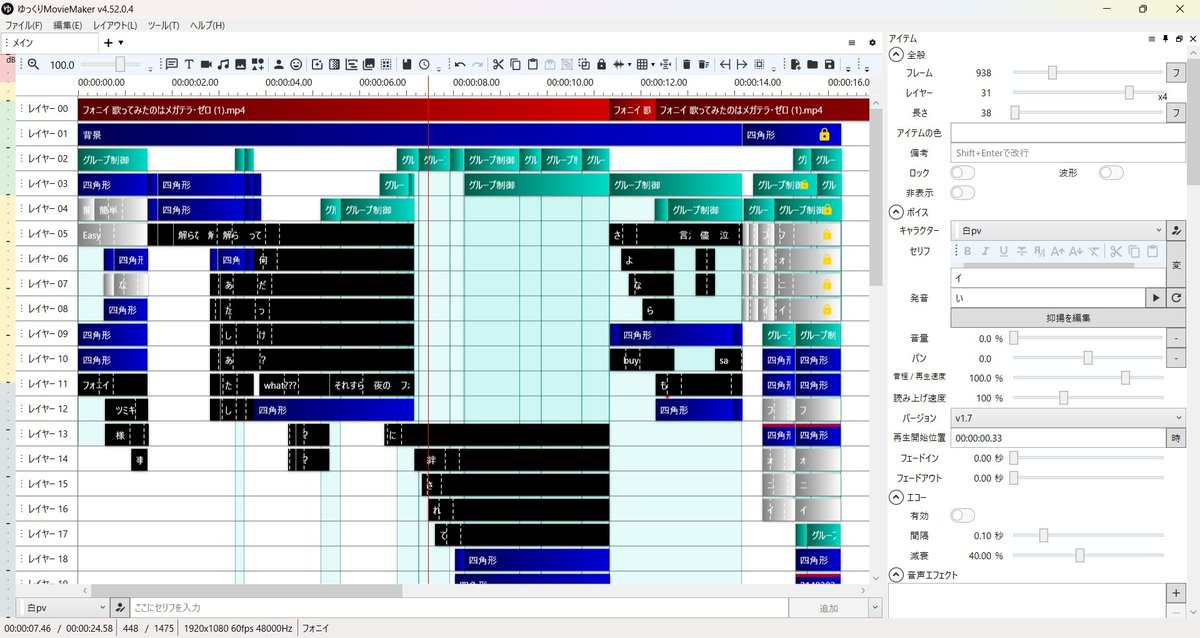
Task: Open the ツール(T) menu
Action: click(163, 25)
